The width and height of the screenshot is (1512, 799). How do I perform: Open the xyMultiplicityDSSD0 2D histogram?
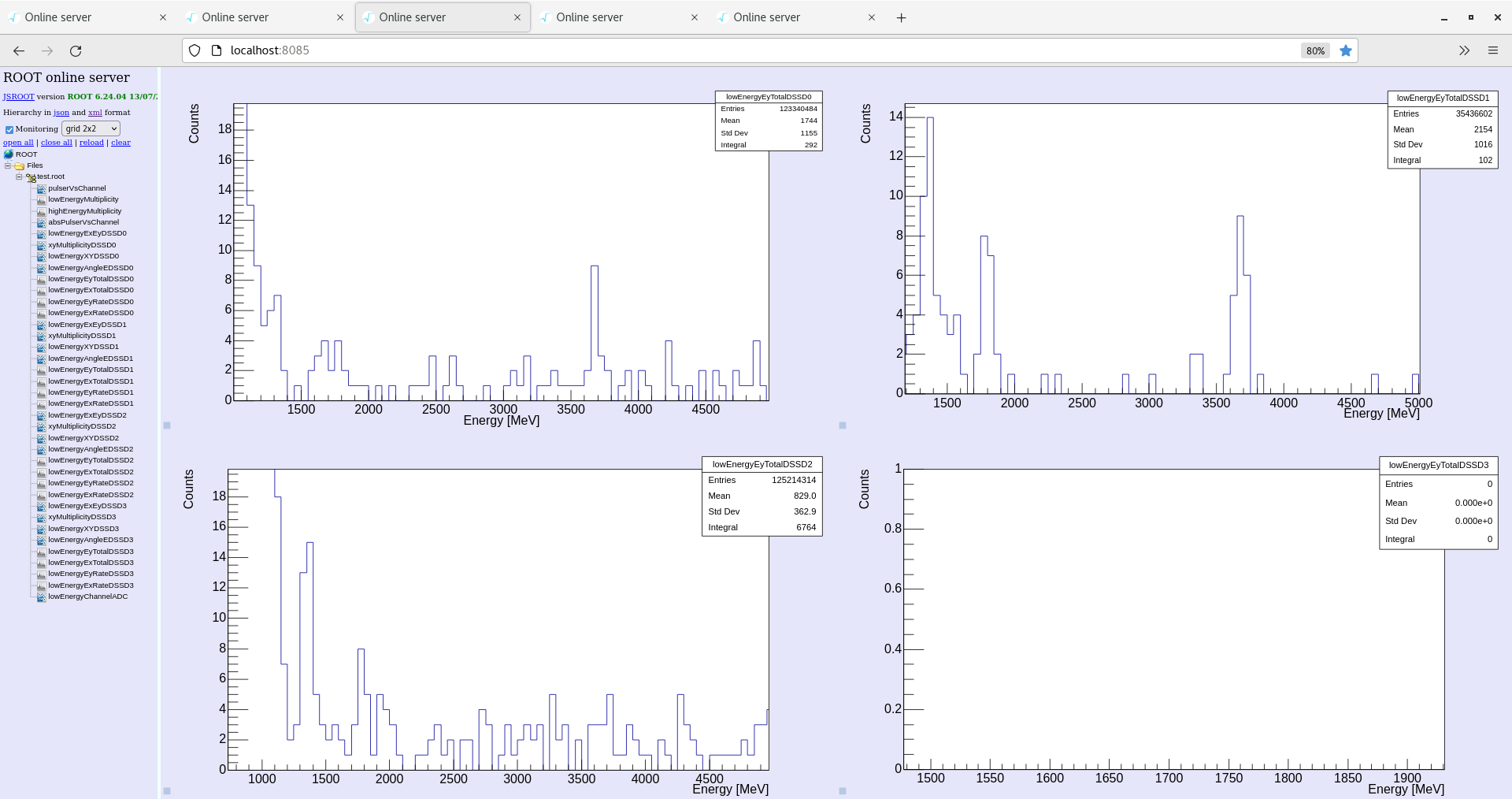82,245
